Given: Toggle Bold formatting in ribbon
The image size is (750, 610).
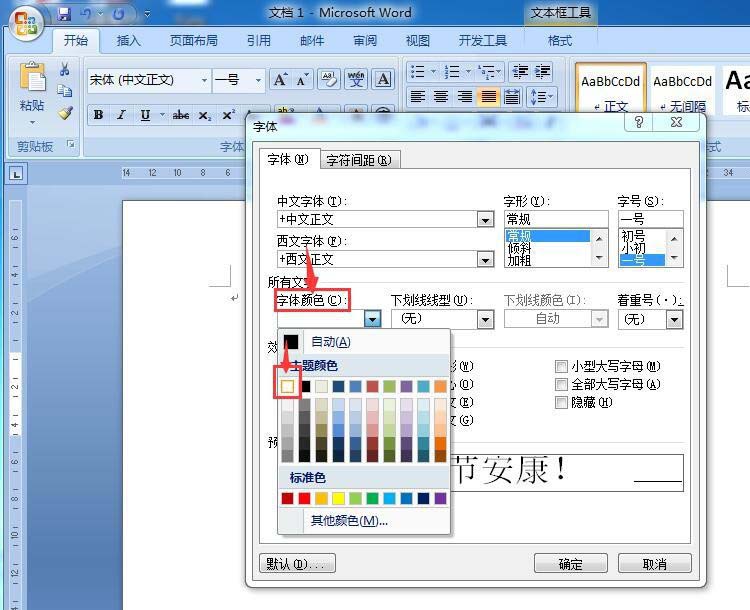Looking at the screenshot, I should tap(98, 115).
